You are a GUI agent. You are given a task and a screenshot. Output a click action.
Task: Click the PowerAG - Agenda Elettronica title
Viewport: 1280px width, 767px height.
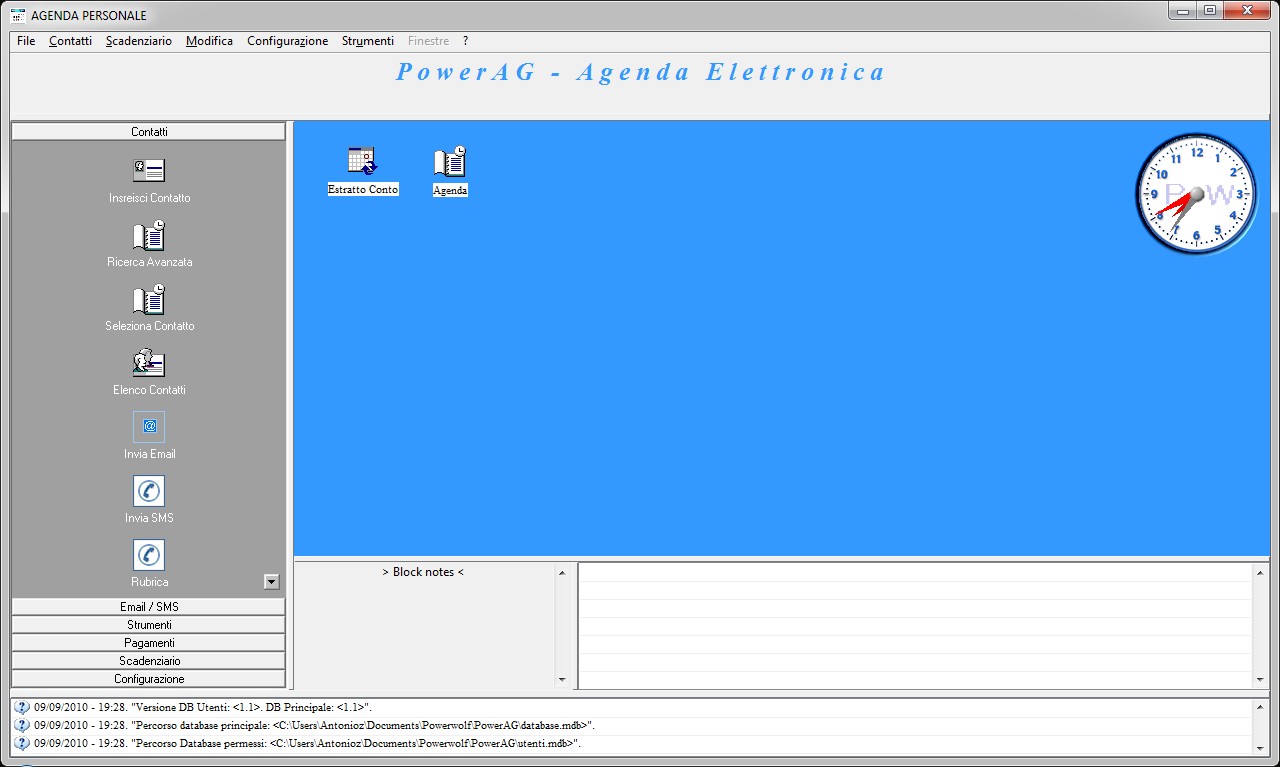641,72
